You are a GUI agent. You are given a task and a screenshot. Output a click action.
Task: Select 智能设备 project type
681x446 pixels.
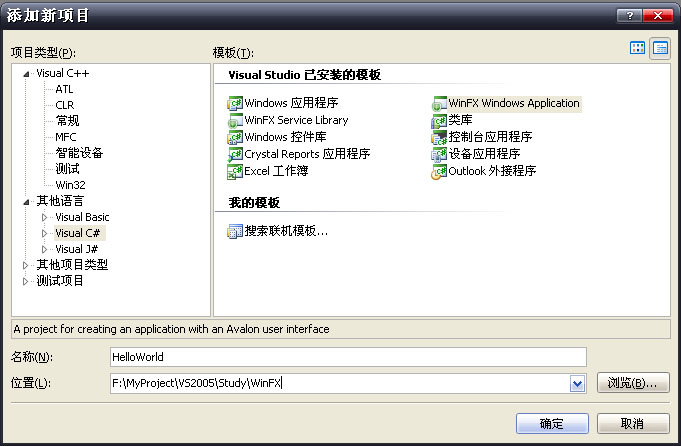point(79,153)
